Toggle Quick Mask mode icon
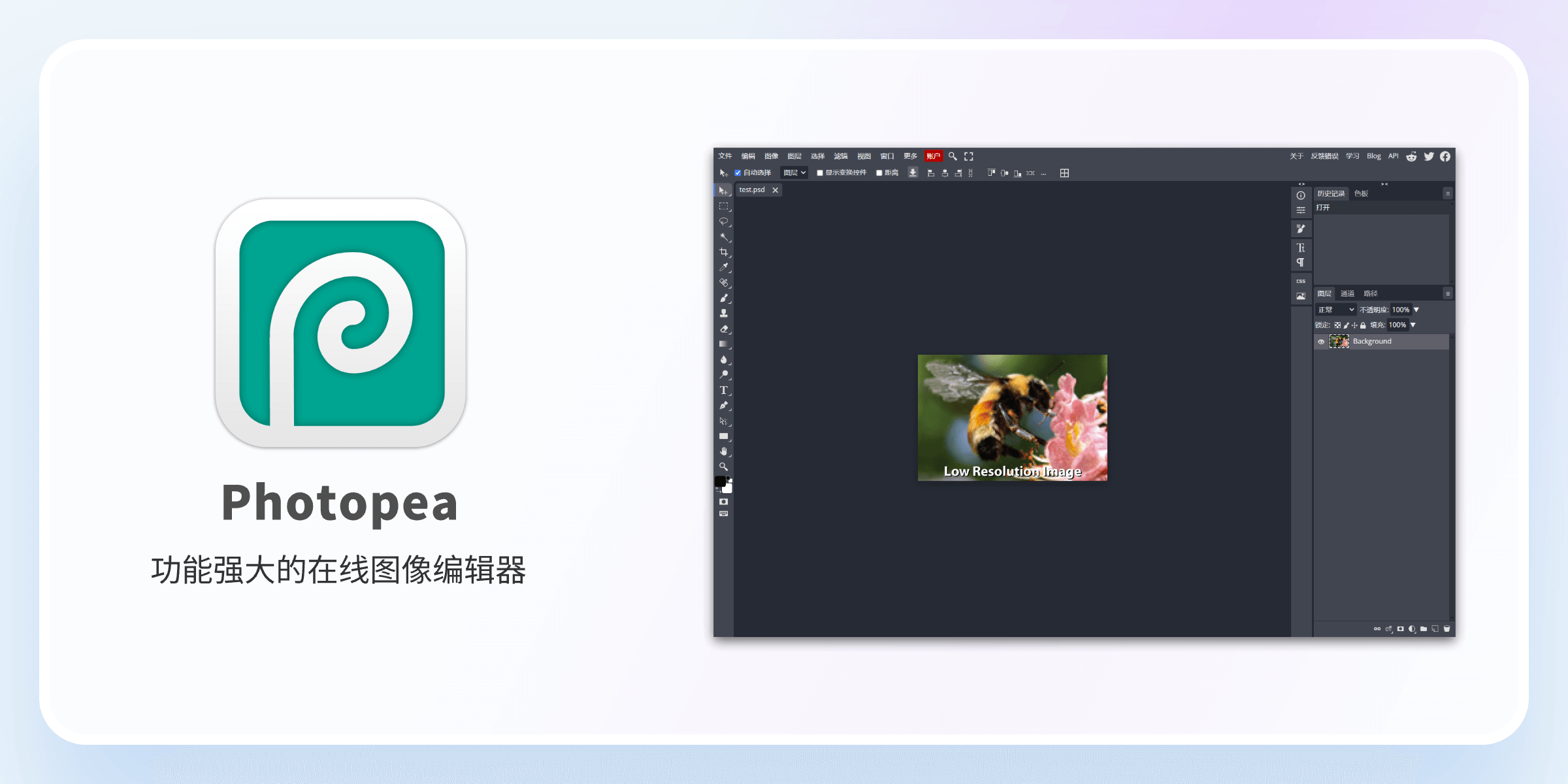 point(723,502)
